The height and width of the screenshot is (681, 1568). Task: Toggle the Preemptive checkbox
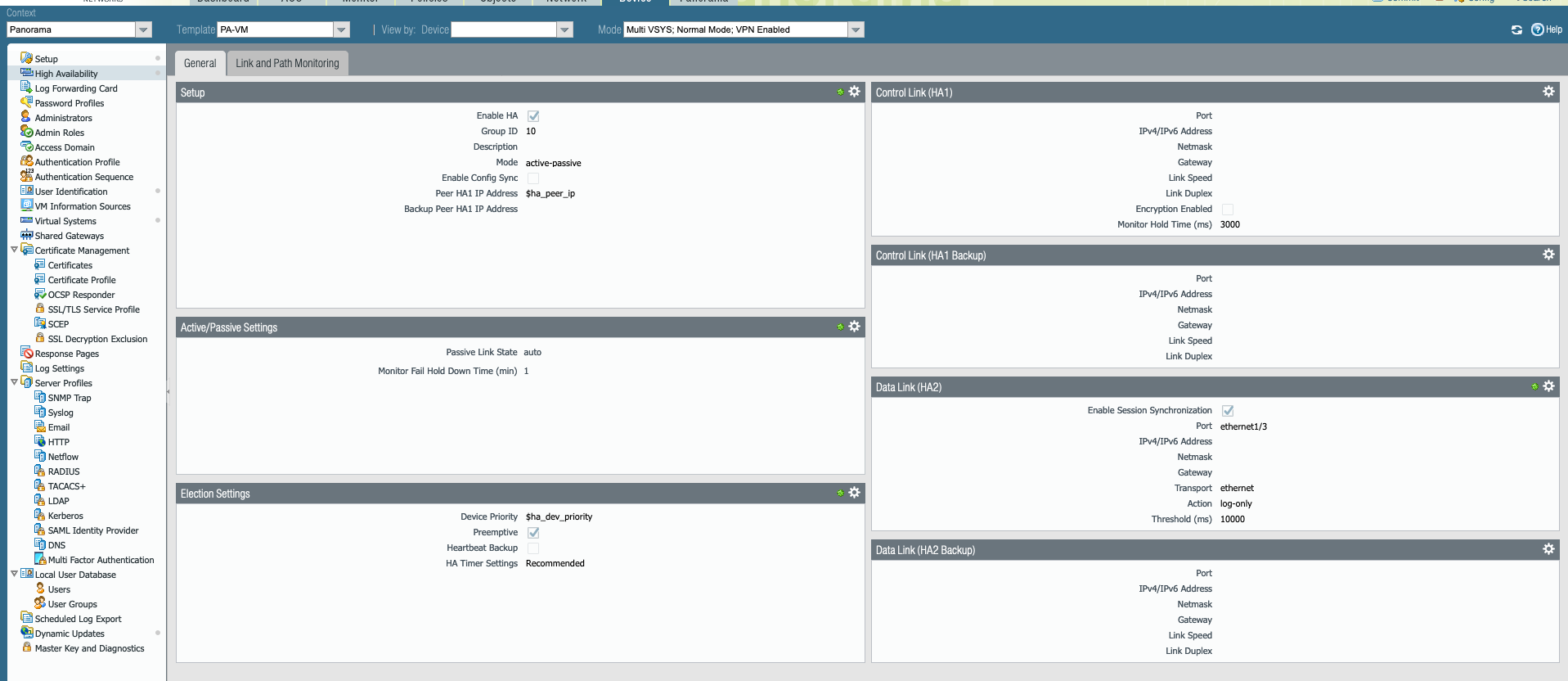pos(533,533)
